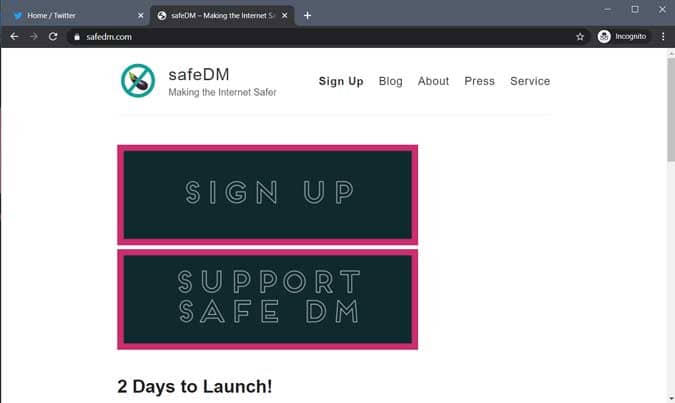Image resolution: width=675 pixels, height=403 pixels.
Task: Open the Incognito profile indicator
Action: [x=622, y=37]
